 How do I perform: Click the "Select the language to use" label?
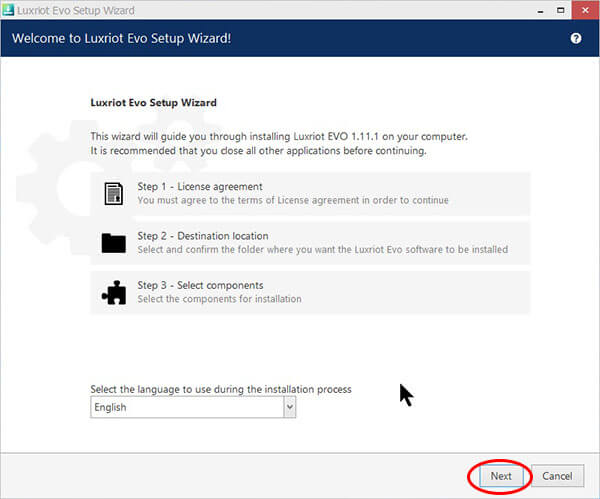click(x=220, y=389)
